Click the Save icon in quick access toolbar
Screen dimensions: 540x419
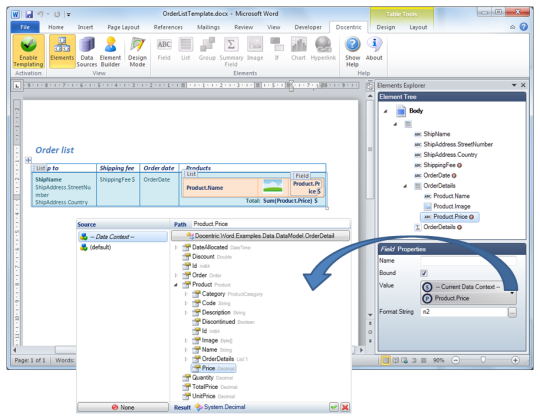[29, 14]
